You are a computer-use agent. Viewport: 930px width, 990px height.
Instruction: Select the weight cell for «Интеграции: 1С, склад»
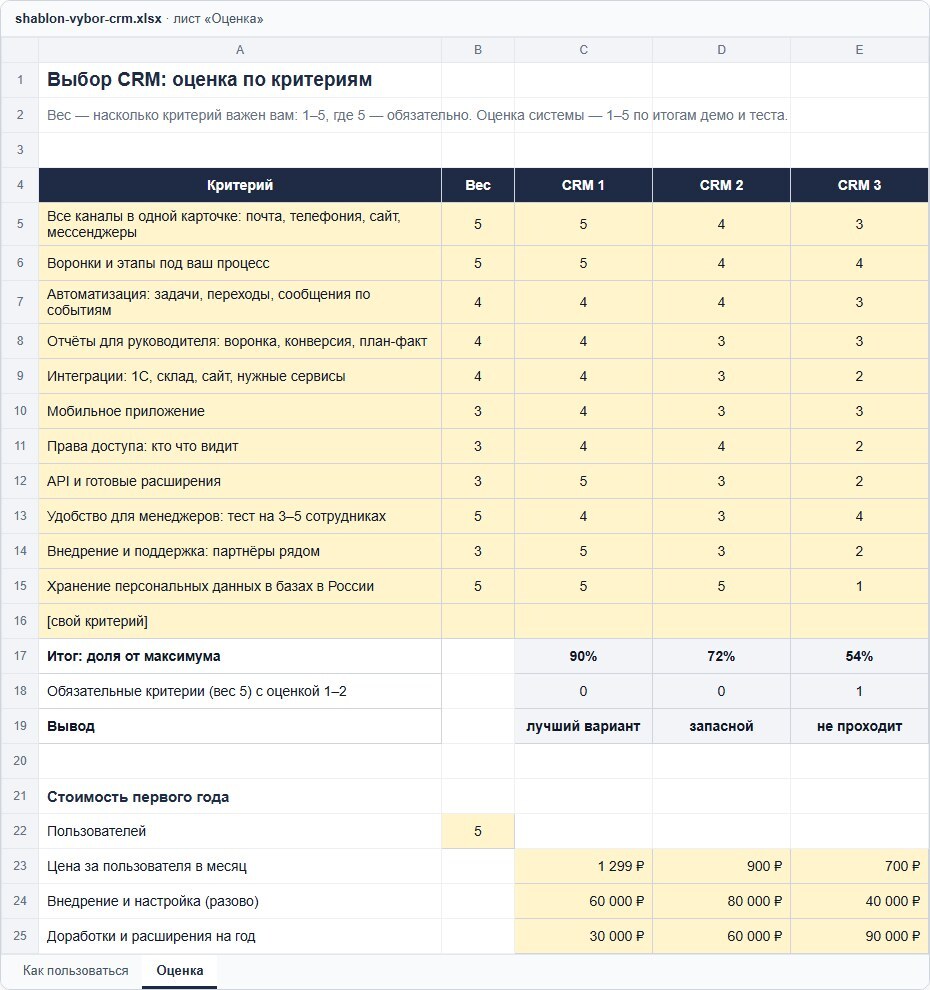(x=478, y=376)
